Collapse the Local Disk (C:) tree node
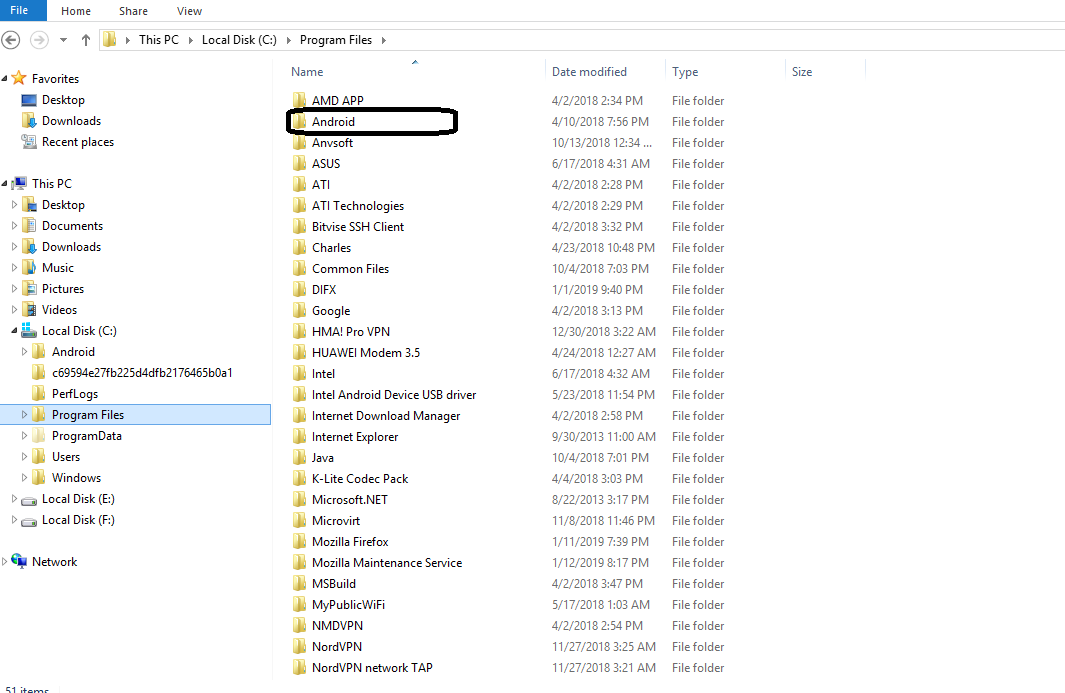This screenshot has width=1065, height=693. [12, 330]
